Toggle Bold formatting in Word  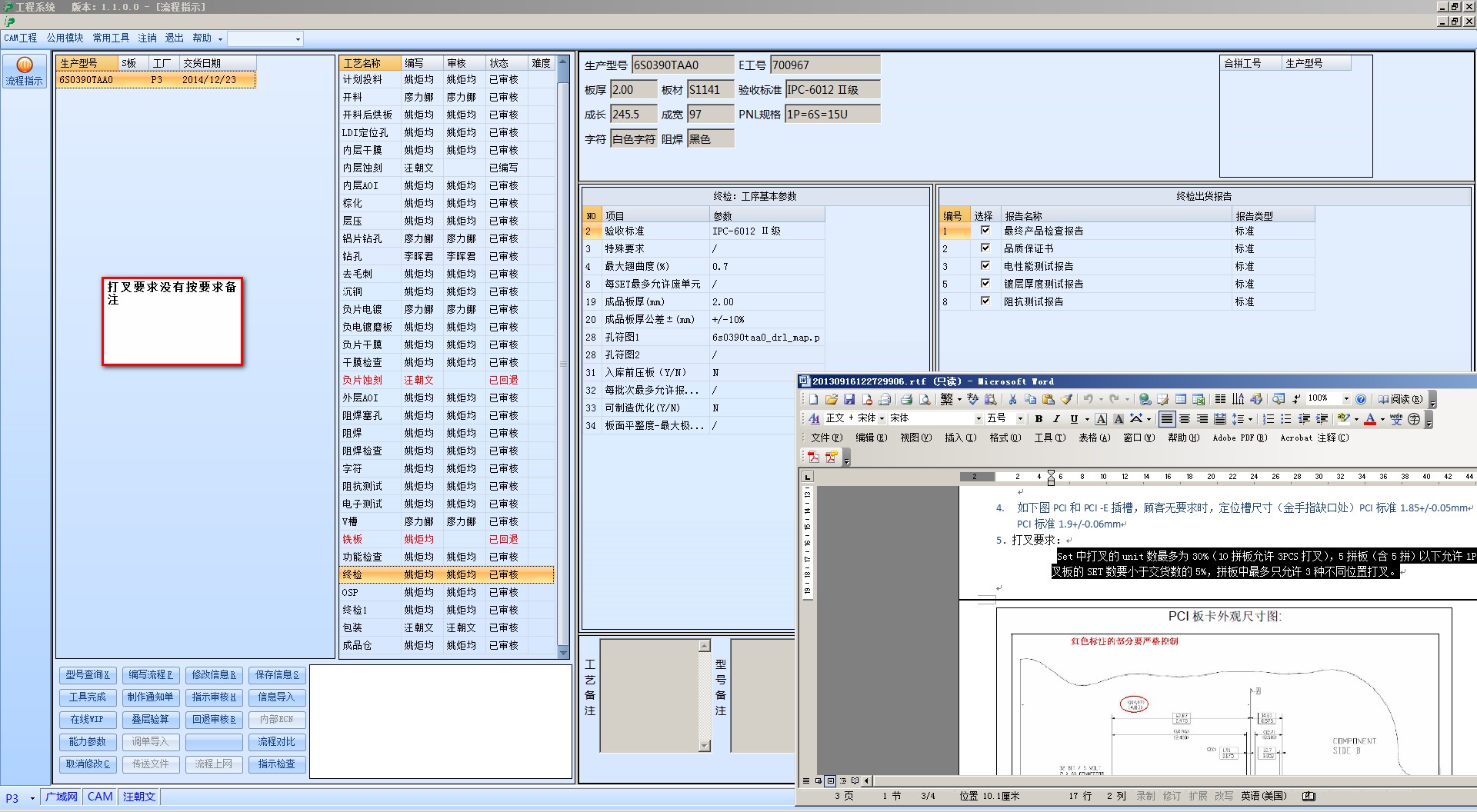[x=1039, y=419]
